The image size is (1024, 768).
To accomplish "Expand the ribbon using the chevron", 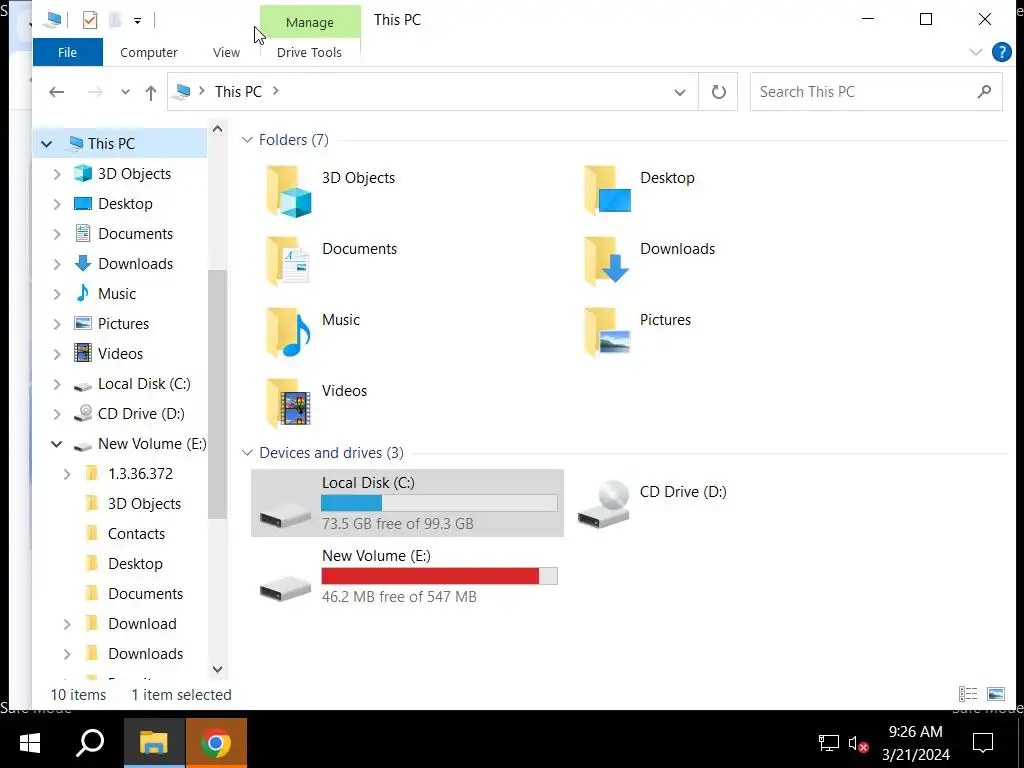I will (x=976, y=52).
